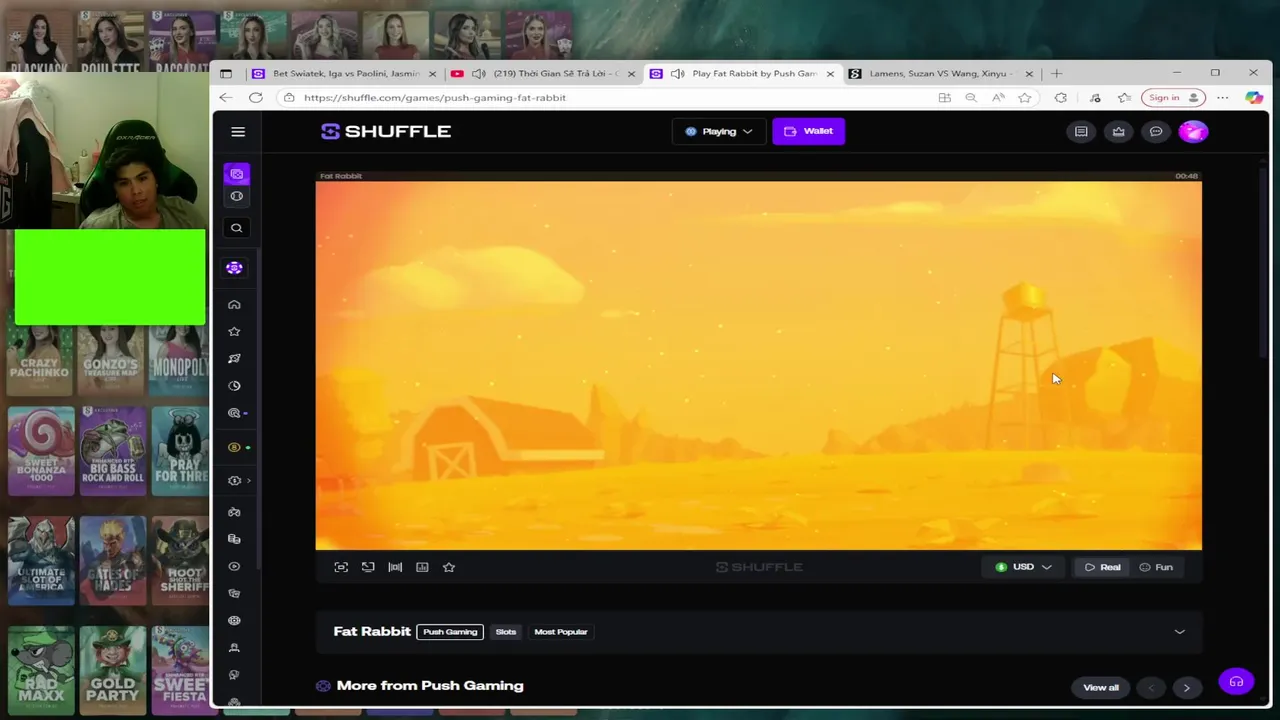Switch to Fun play mode
The image size is (1280, 720).
(x=1156, y=567)
